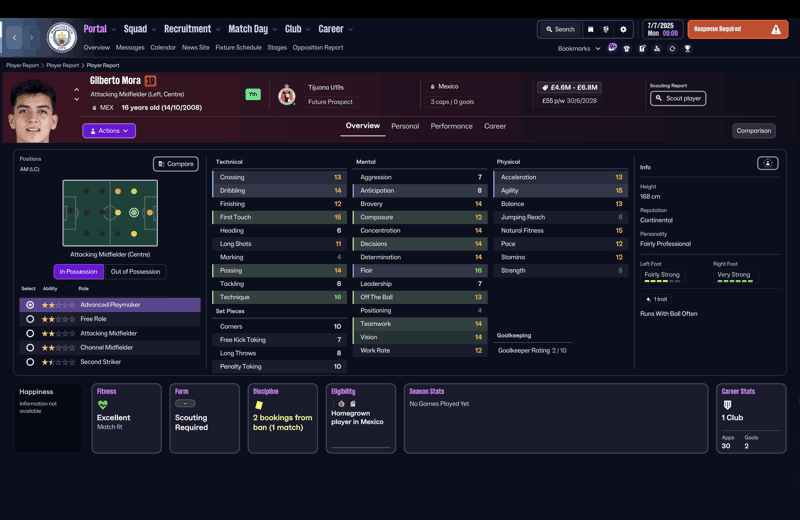Click the Fitness heart icon
Screen dimensions: 800x520
point(103,405)
